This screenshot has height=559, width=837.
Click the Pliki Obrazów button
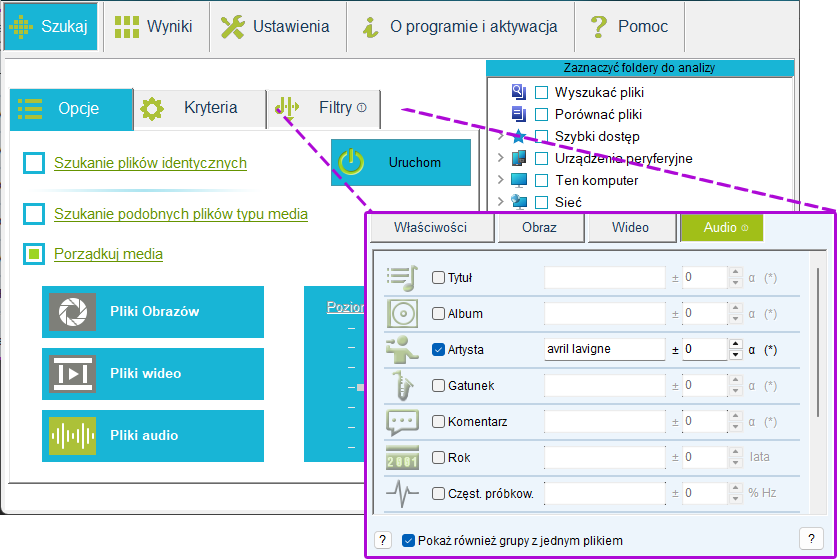(x=153, y=312)
